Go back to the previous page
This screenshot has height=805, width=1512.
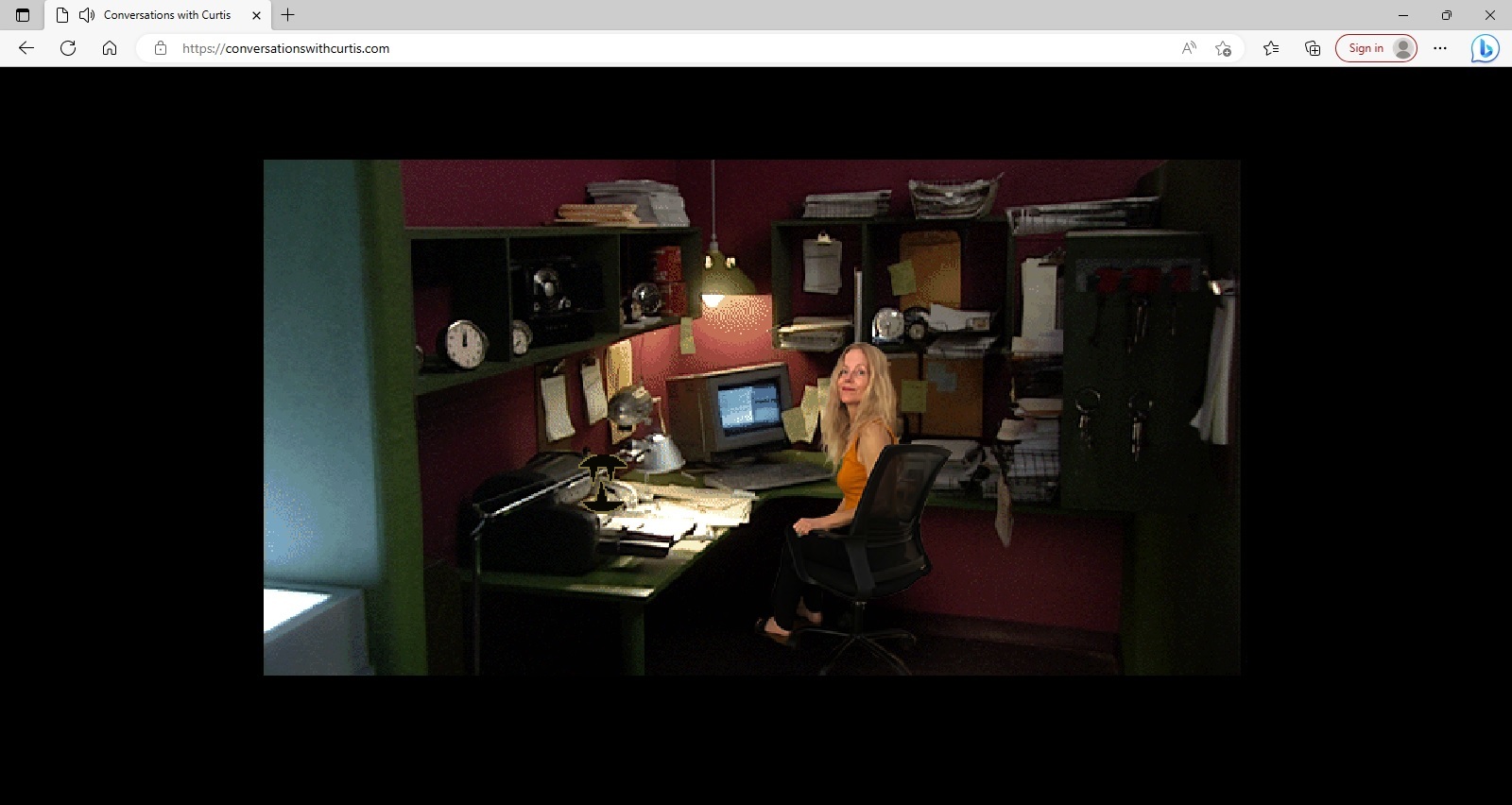[26, 48]
